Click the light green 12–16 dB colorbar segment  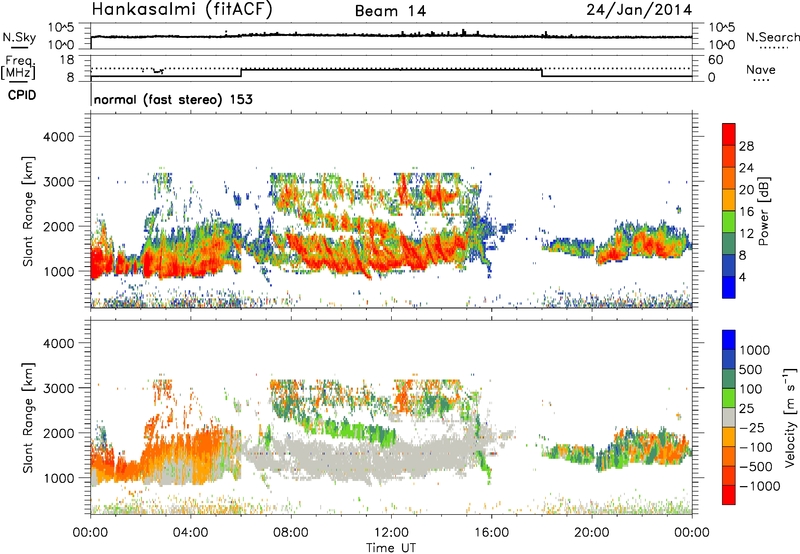(729, 221)
